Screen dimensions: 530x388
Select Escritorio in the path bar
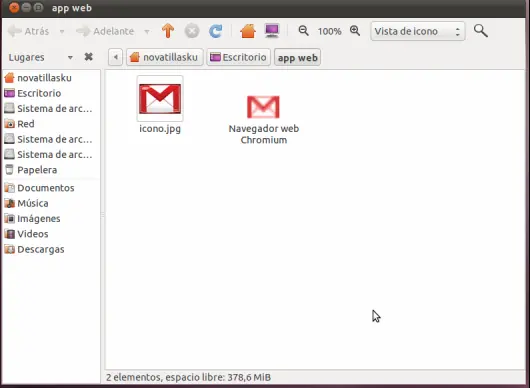(238, 57)
